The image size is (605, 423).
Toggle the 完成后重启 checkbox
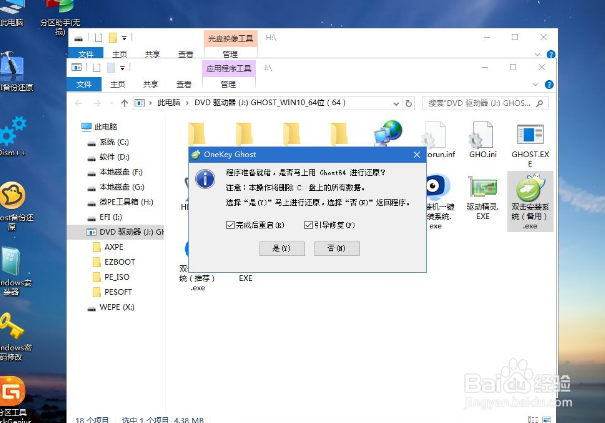230,225
